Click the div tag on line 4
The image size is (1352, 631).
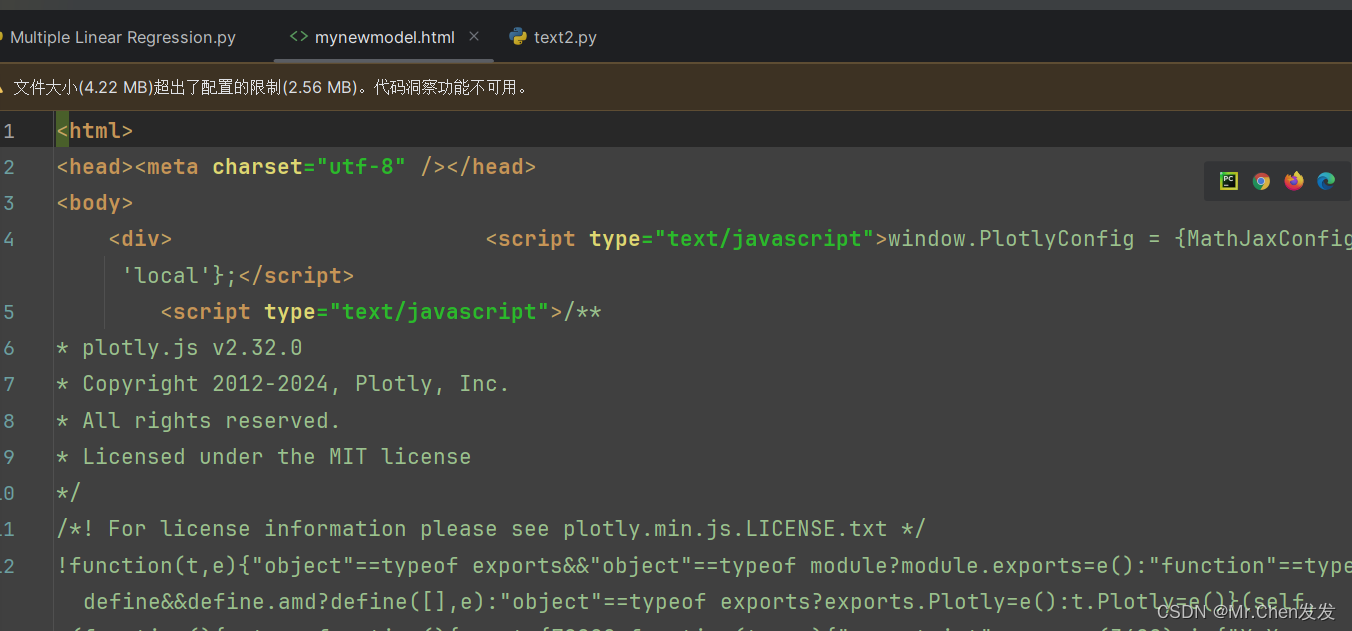pos(140,239)
